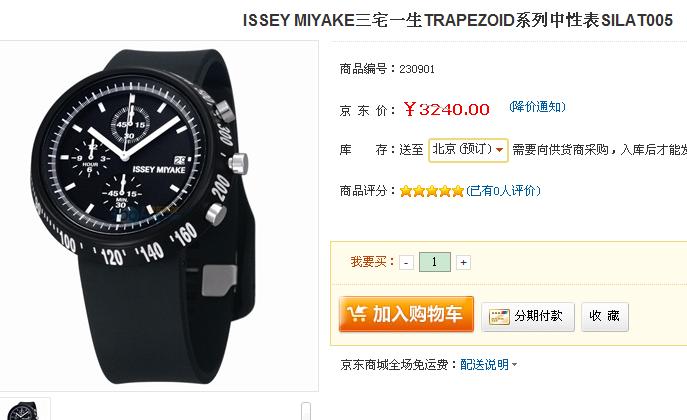Viewport: 687px width, 420px height.
Task: Open 分期付款 installment payment option
Action: coord(528,317)
